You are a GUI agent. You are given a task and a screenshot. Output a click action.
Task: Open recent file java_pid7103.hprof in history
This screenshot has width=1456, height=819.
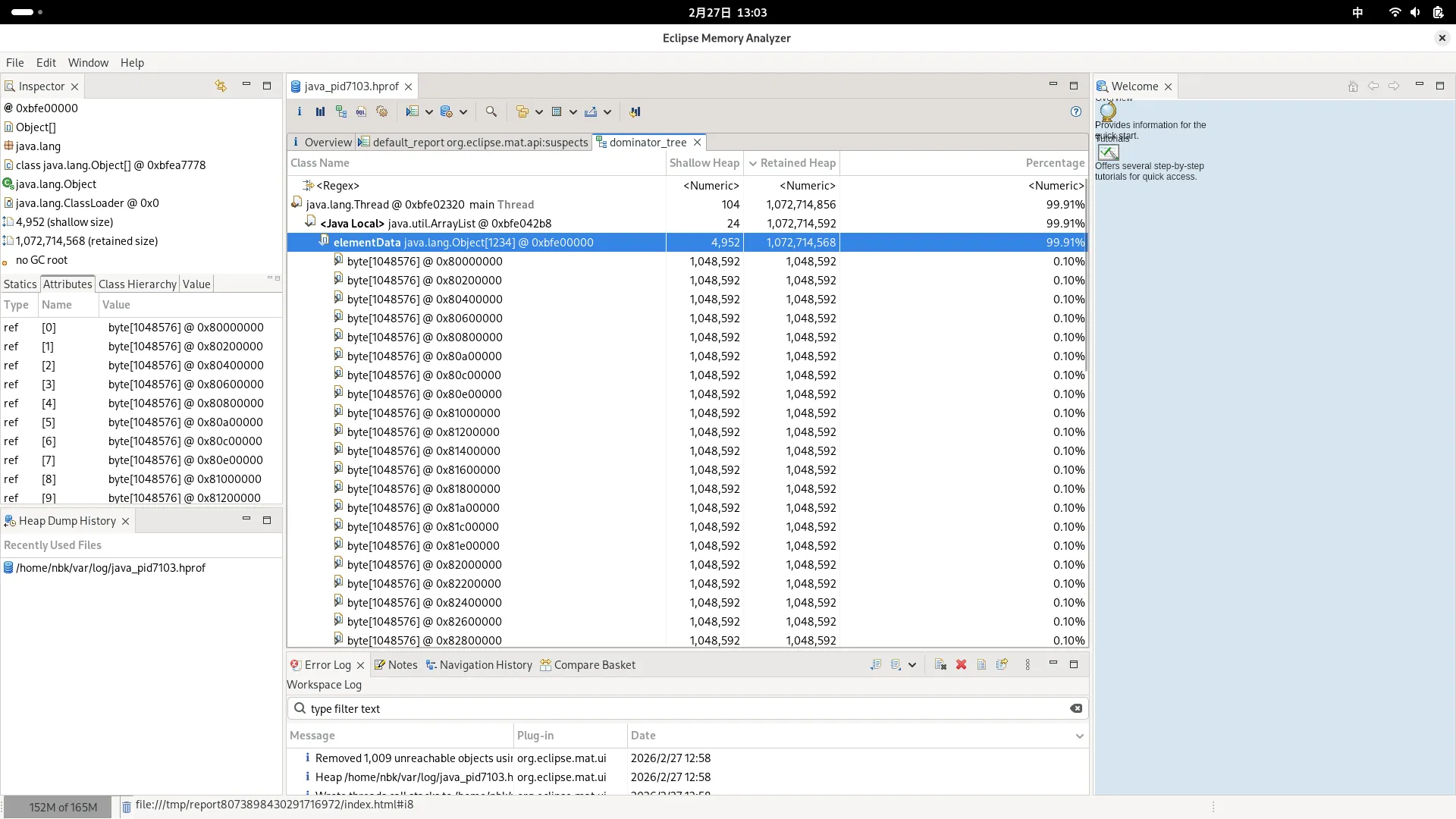(x=111, y=567)
